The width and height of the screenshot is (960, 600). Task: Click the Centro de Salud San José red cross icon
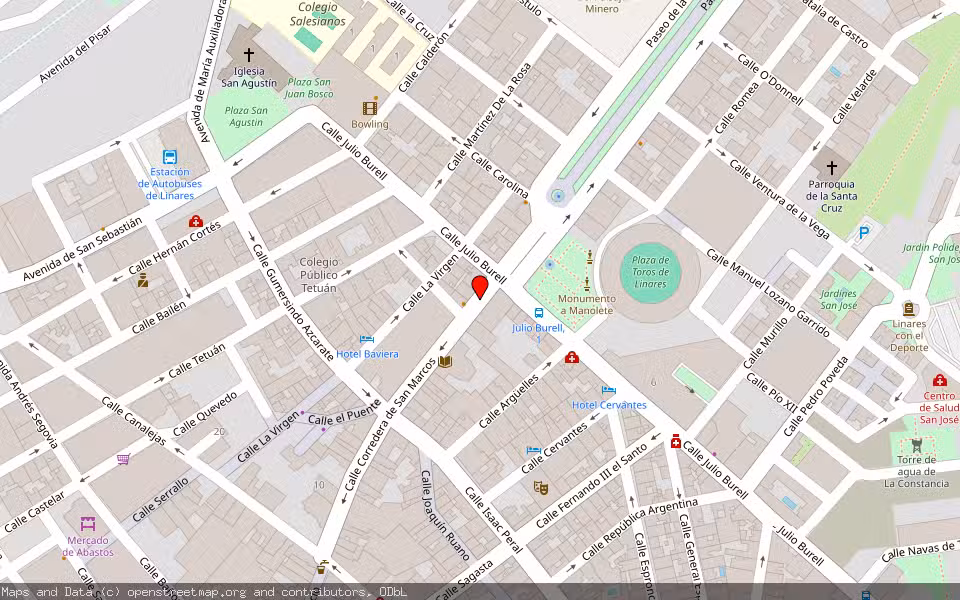(940, 381)
